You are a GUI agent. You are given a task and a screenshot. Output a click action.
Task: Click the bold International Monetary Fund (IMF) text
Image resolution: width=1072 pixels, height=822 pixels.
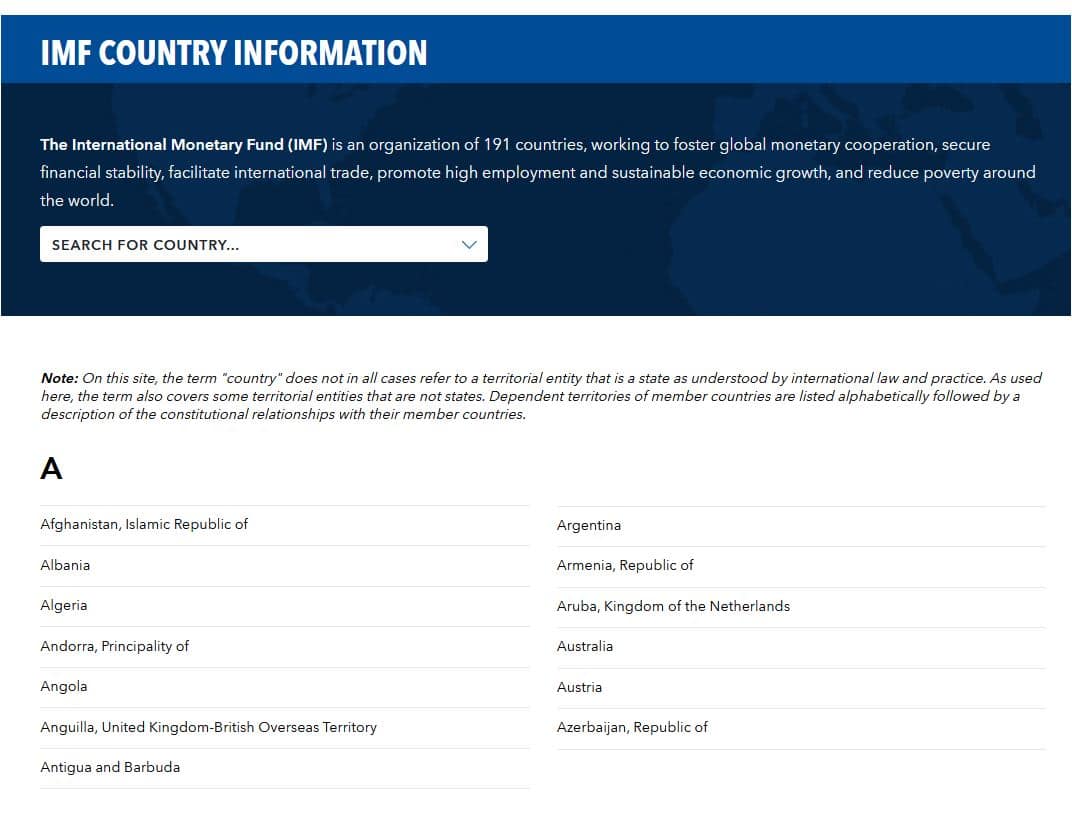pyautogui.click(x=184, y=145)
